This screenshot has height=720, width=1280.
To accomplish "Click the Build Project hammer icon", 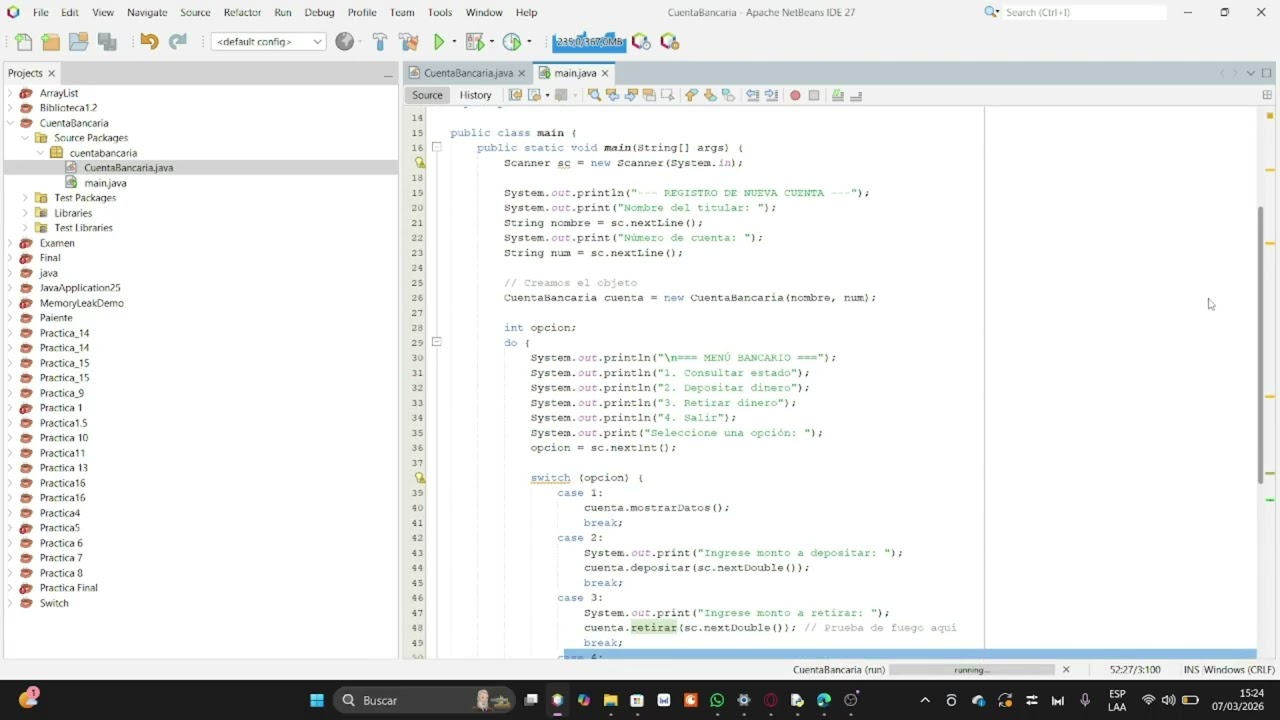I will pos(379,42).
